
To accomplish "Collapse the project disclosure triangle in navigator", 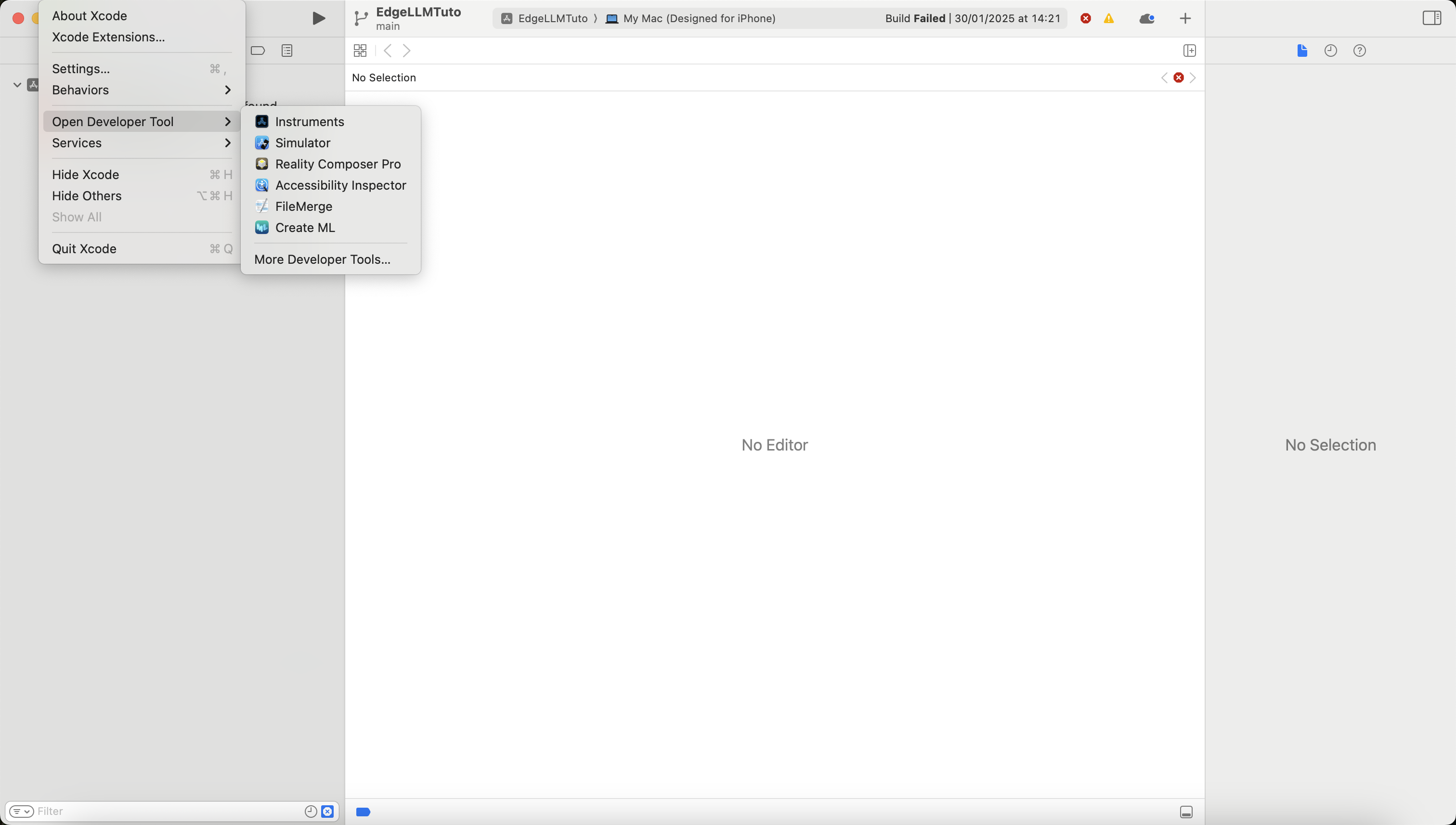I will click(x=17, y=85).
